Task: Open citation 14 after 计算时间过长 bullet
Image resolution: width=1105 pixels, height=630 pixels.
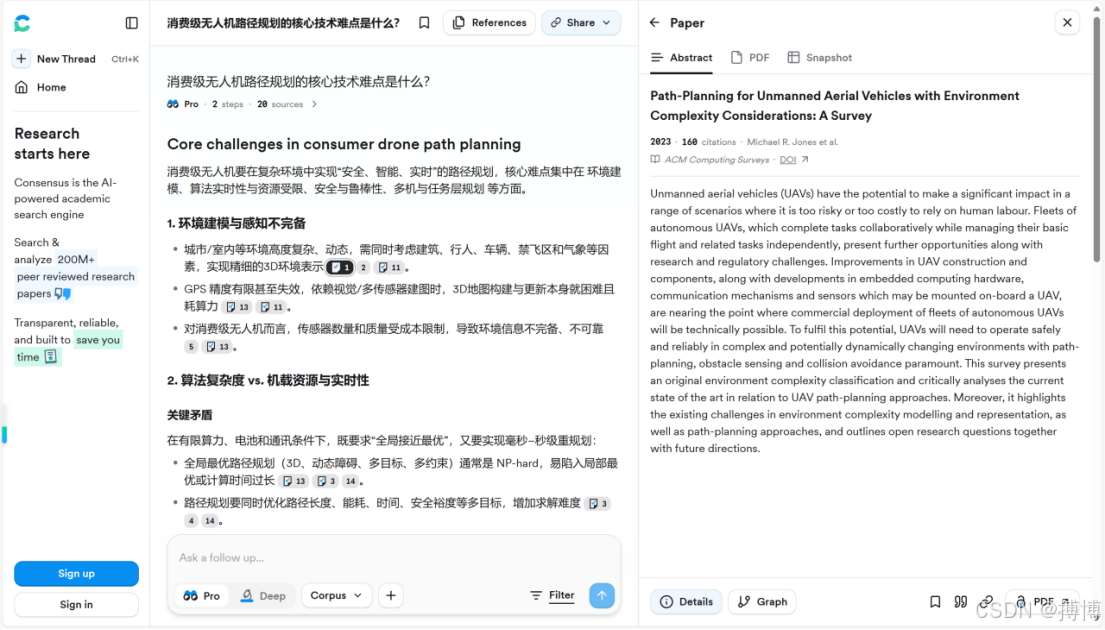Action: pos(350,481)
